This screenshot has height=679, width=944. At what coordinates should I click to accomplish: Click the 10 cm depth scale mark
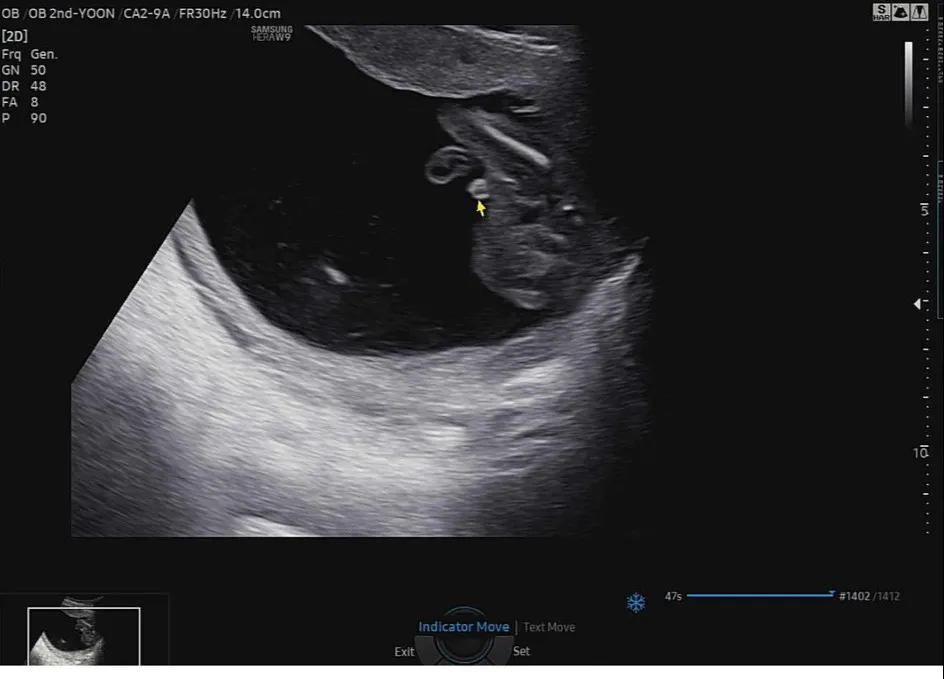(x=920, y=453)
